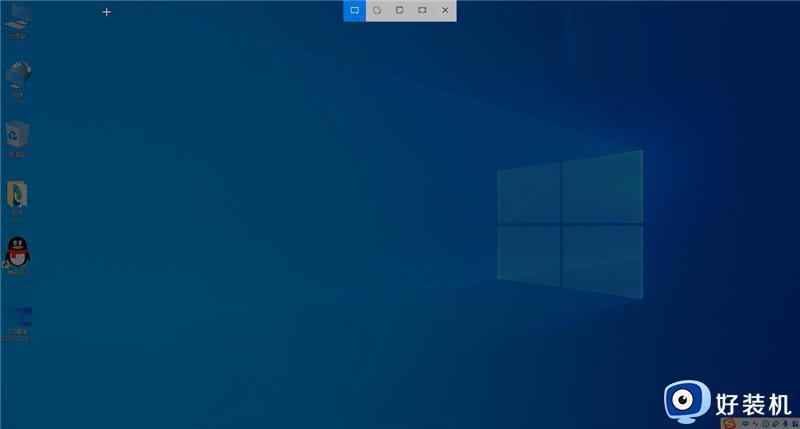Select the Network desktop icon
800x429 pixels.
point(18,76)
